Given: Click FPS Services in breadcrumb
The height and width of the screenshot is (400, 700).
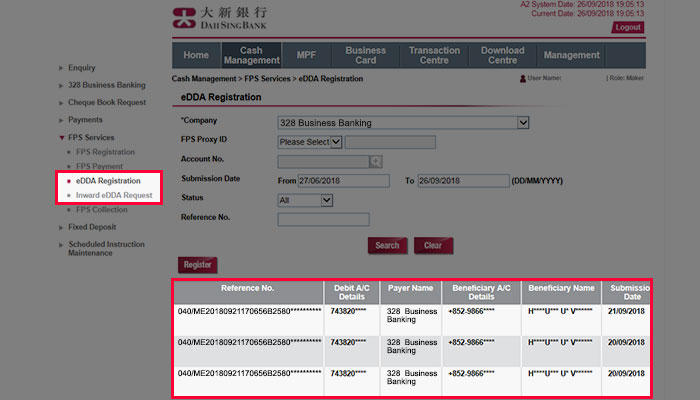Looking at the screenshot, I should point(267,79).
